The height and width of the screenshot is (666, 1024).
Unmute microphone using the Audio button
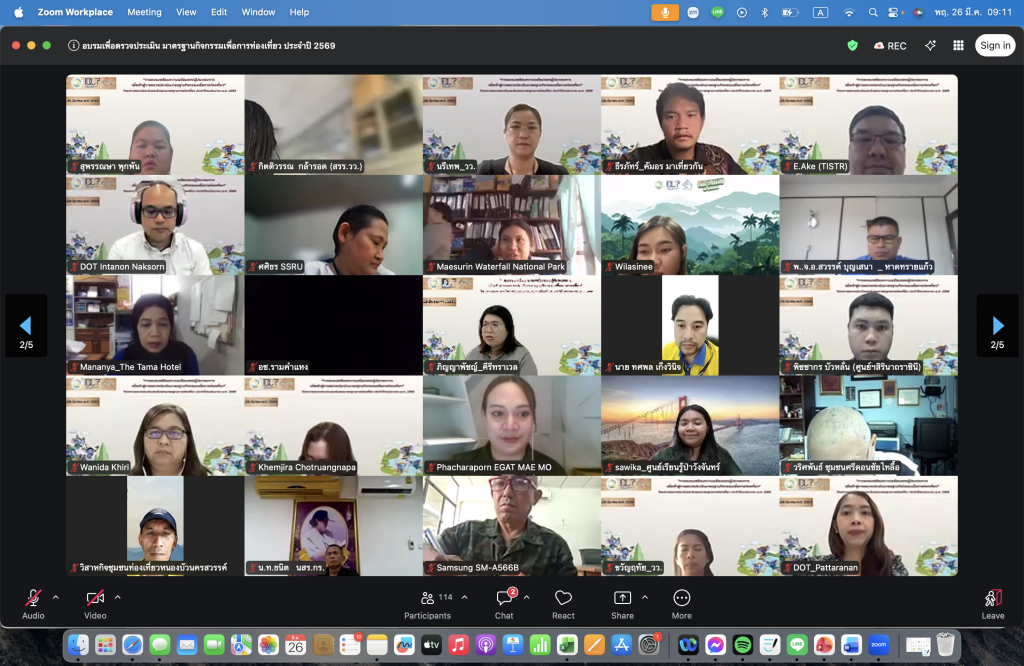[33, 598]
